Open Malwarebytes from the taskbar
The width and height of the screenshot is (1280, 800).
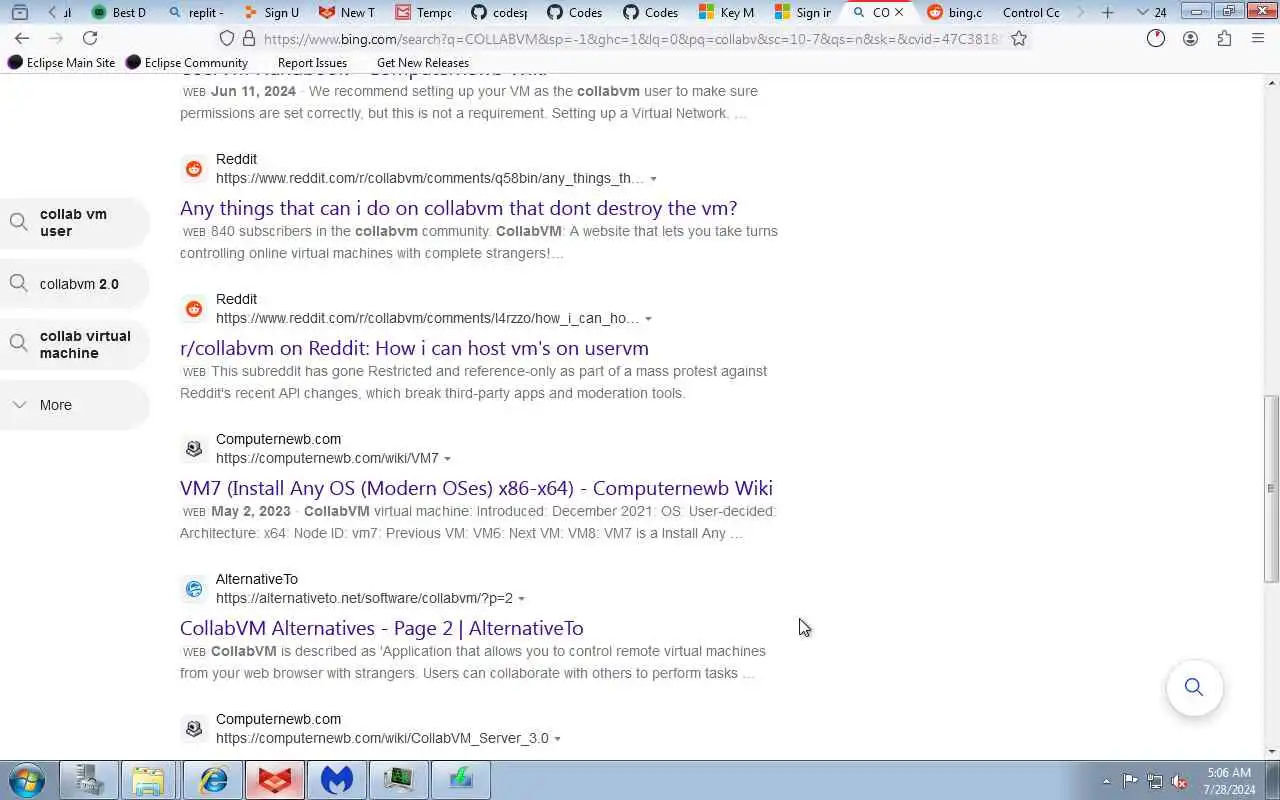pos(337,780)
